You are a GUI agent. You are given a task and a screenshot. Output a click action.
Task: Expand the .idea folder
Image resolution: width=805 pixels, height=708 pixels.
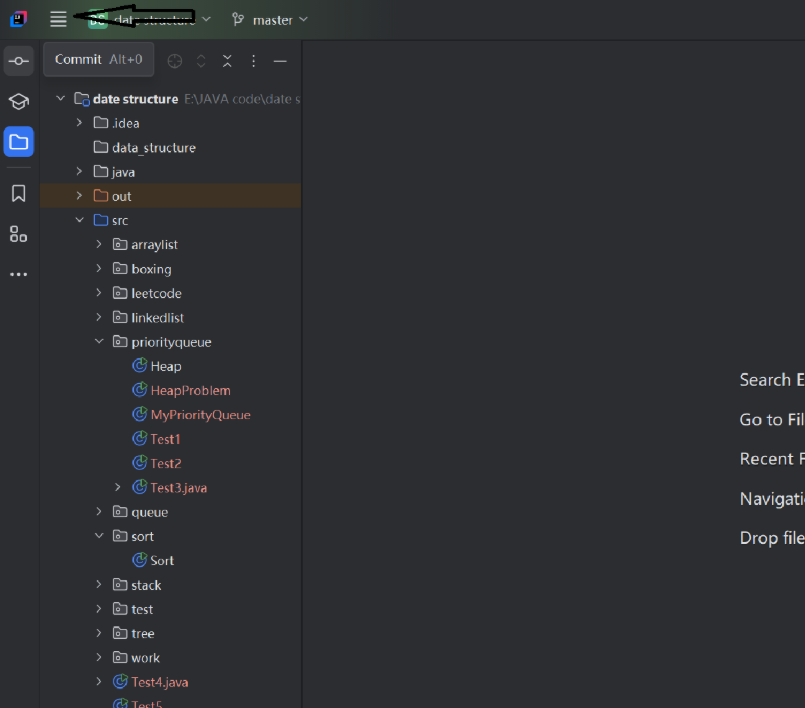[80, 123]
